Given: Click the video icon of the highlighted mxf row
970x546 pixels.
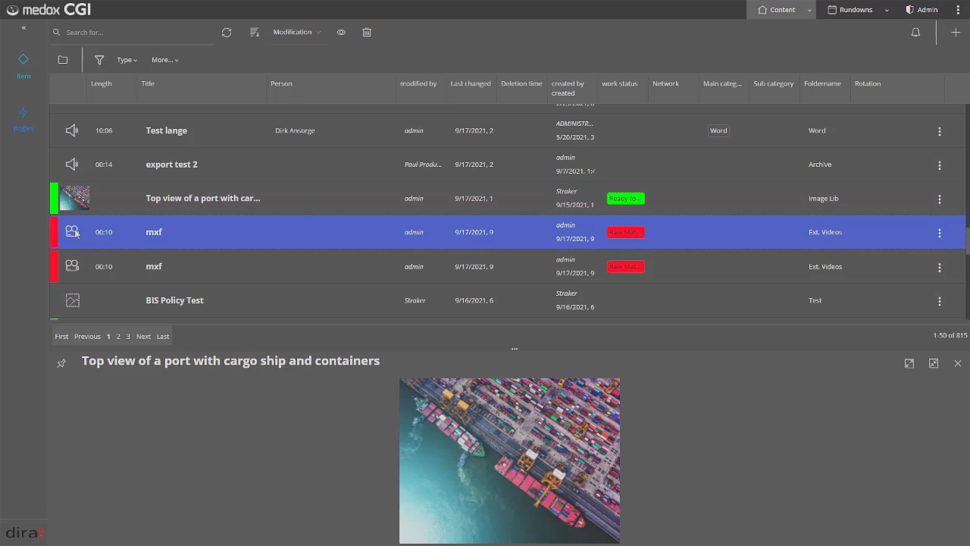Looking at the screenshot, I should click(x=72, y=232).
